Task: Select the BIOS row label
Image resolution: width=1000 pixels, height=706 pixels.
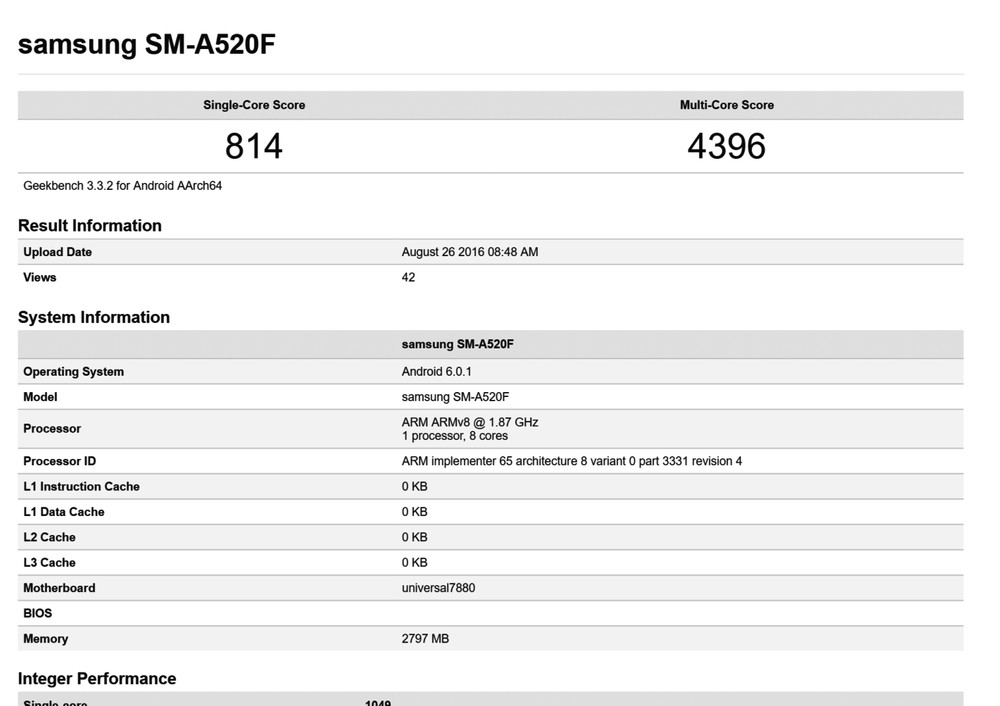Action: pyautogui.click(x=38, y=614)
